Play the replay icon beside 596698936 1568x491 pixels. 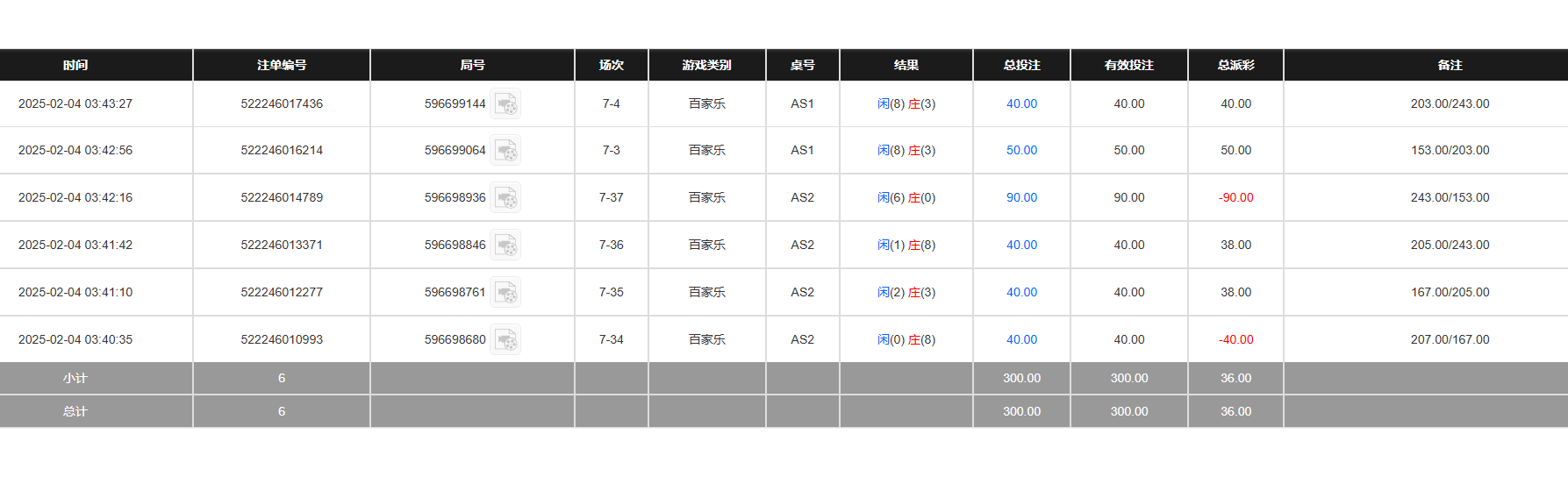505,198
